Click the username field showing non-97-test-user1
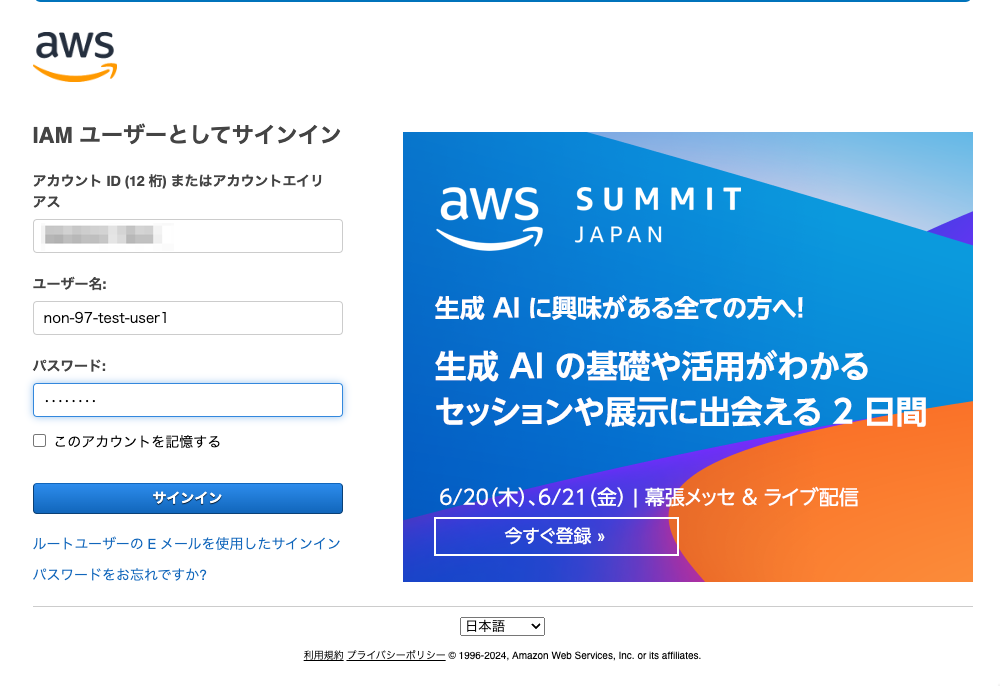This screenshot has width=1000, height=686. coord(187,317)
